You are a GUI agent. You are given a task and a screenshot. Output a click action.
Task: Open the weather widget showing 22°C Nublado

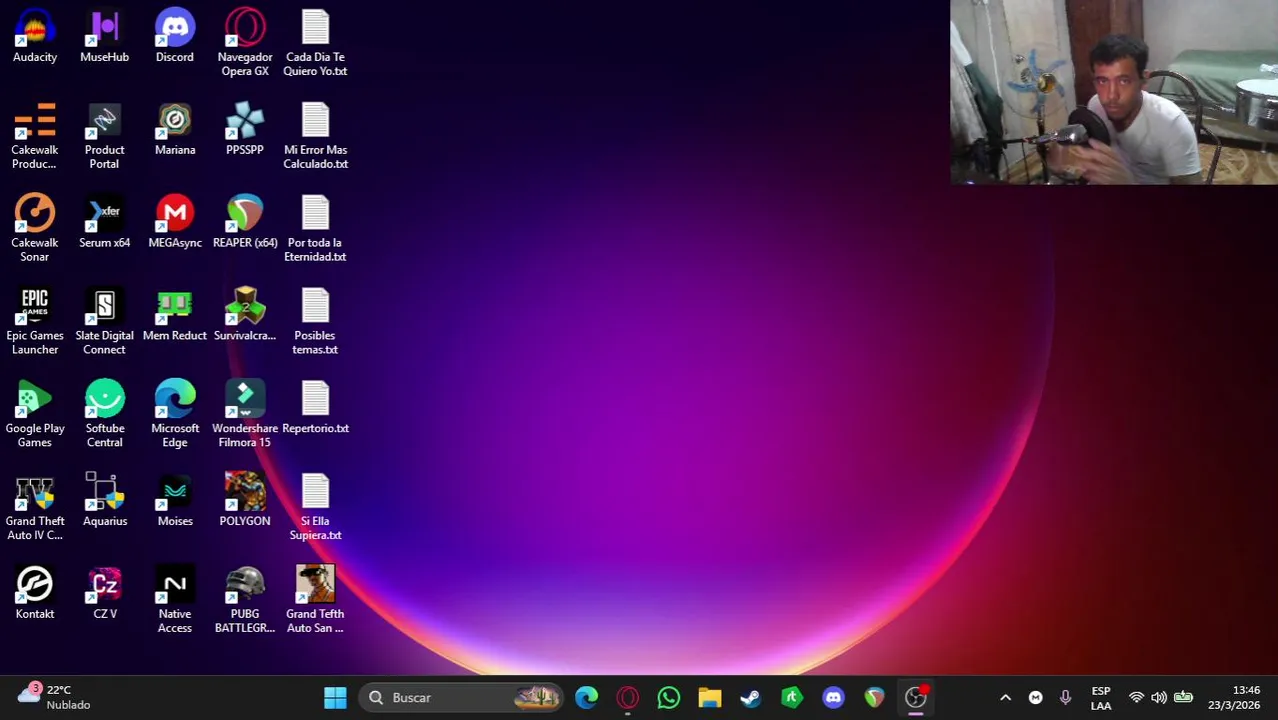tap(54, 697)
